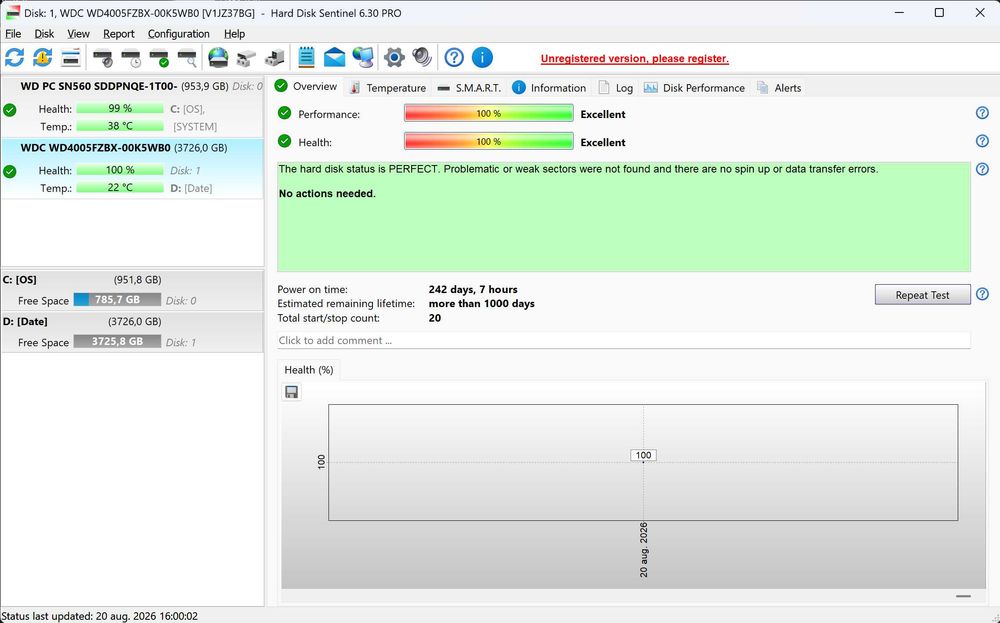Click the disk panel view toolbar icon
The height and width of the screenshot is (623, 1000).
(71, 57)
